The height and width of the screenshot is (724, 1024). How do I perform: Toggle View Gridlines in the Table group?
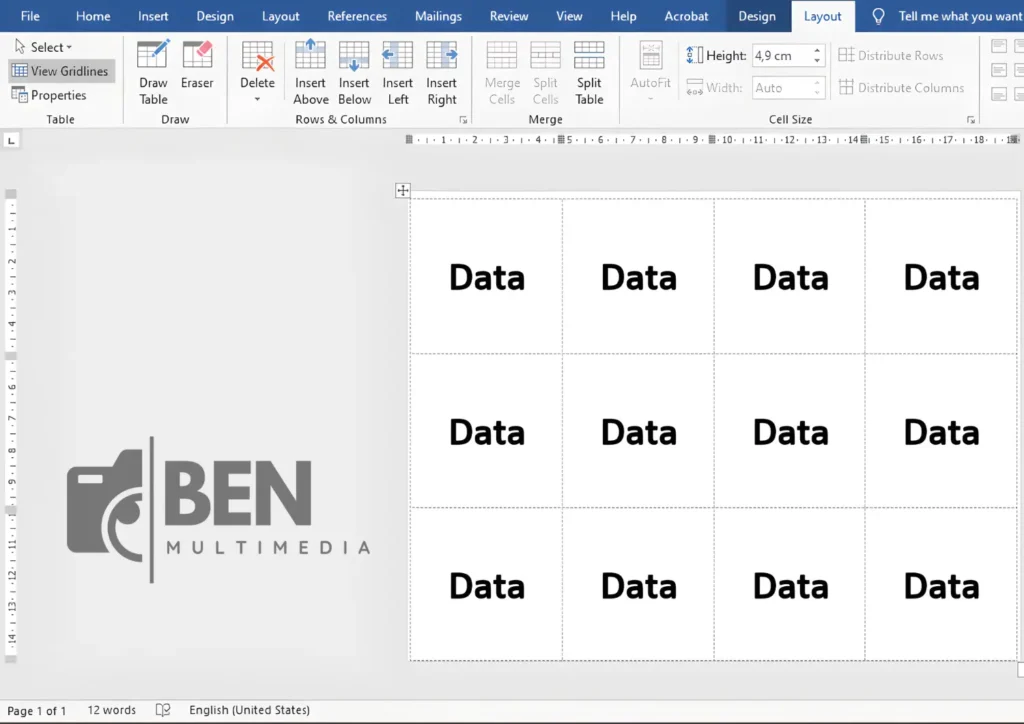(61, 70)
